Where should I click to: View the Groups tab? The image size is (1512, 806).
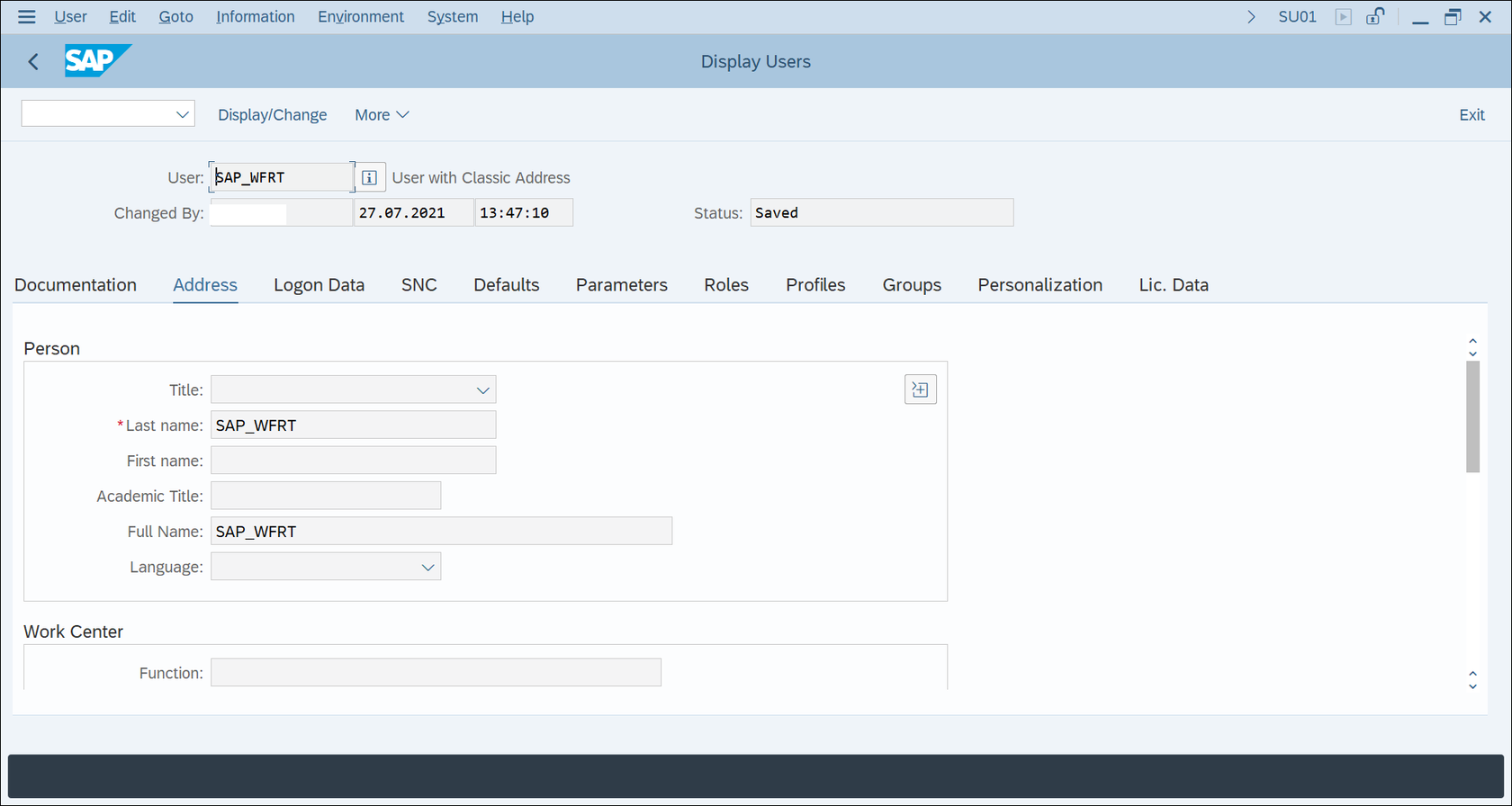click(912, 285)
